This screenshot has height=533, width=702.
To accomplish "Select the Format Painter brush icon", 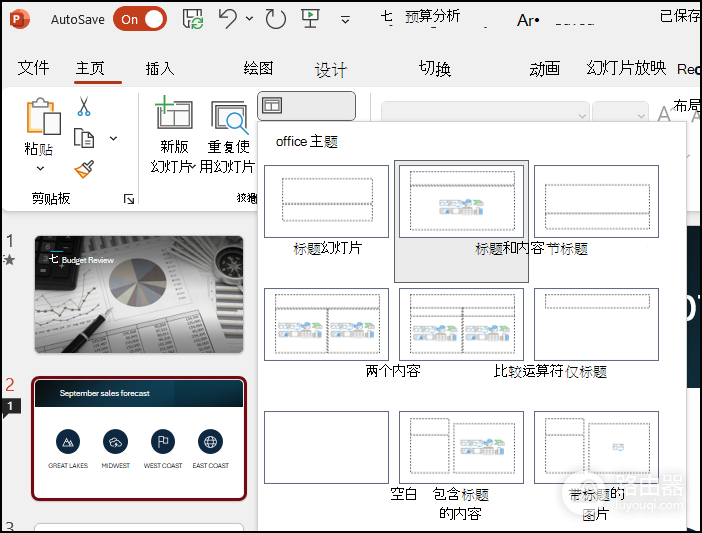I will click(84, 169).
